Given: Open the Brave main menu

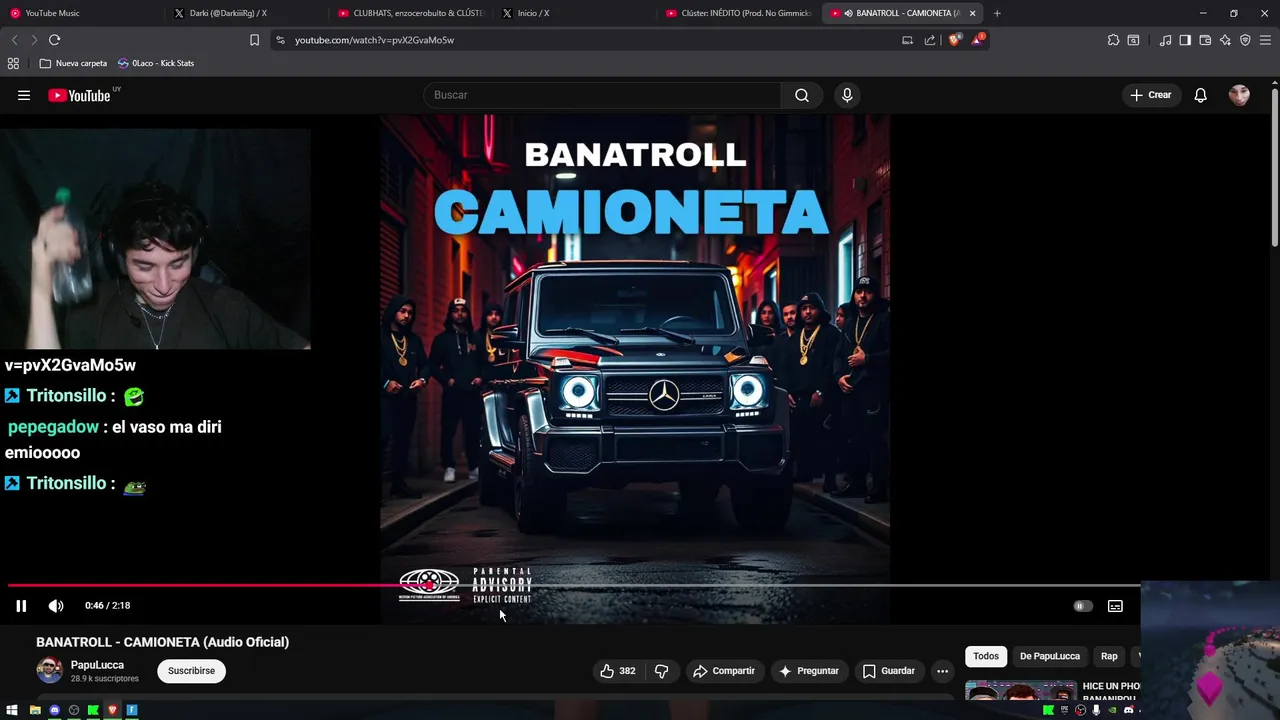Looking at the screenshot, I should pyautogui.click(x=1266, y=40).
